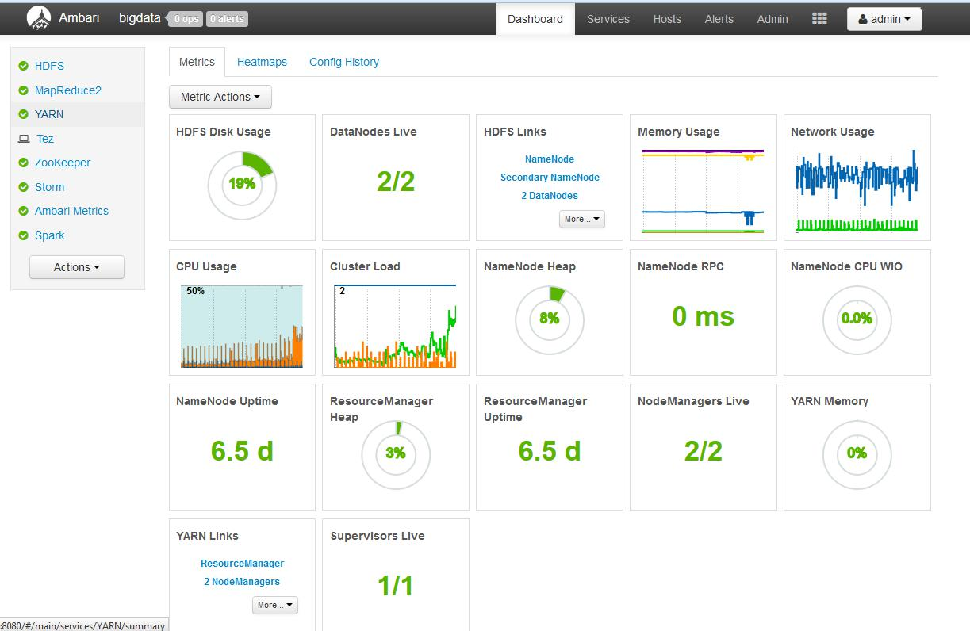Viewport: 970px width, 632px height.
Task: Go to Services in top navigation
Action: (608, 19)
